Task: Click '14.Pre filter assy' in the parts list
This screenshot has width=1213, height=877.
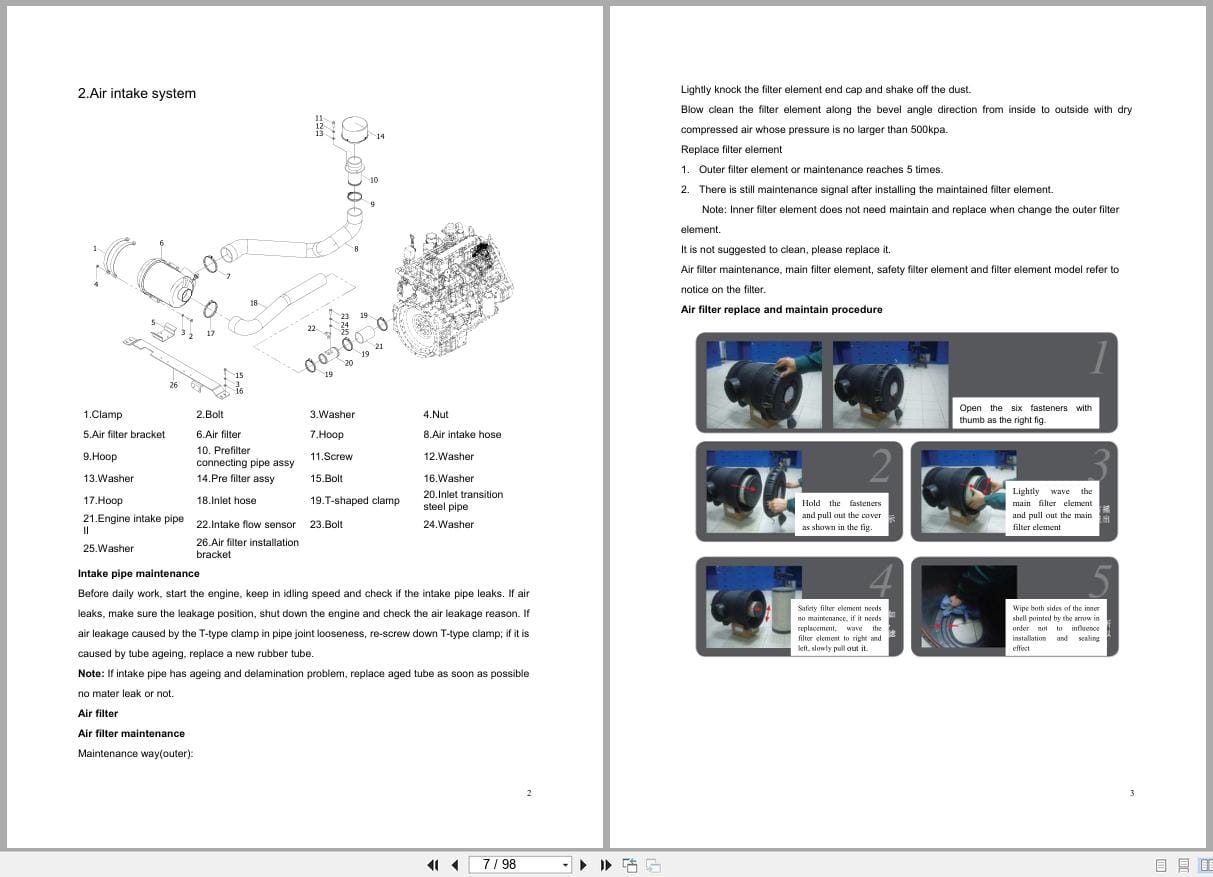Action: pyautogui.click(x=235, y=479)
